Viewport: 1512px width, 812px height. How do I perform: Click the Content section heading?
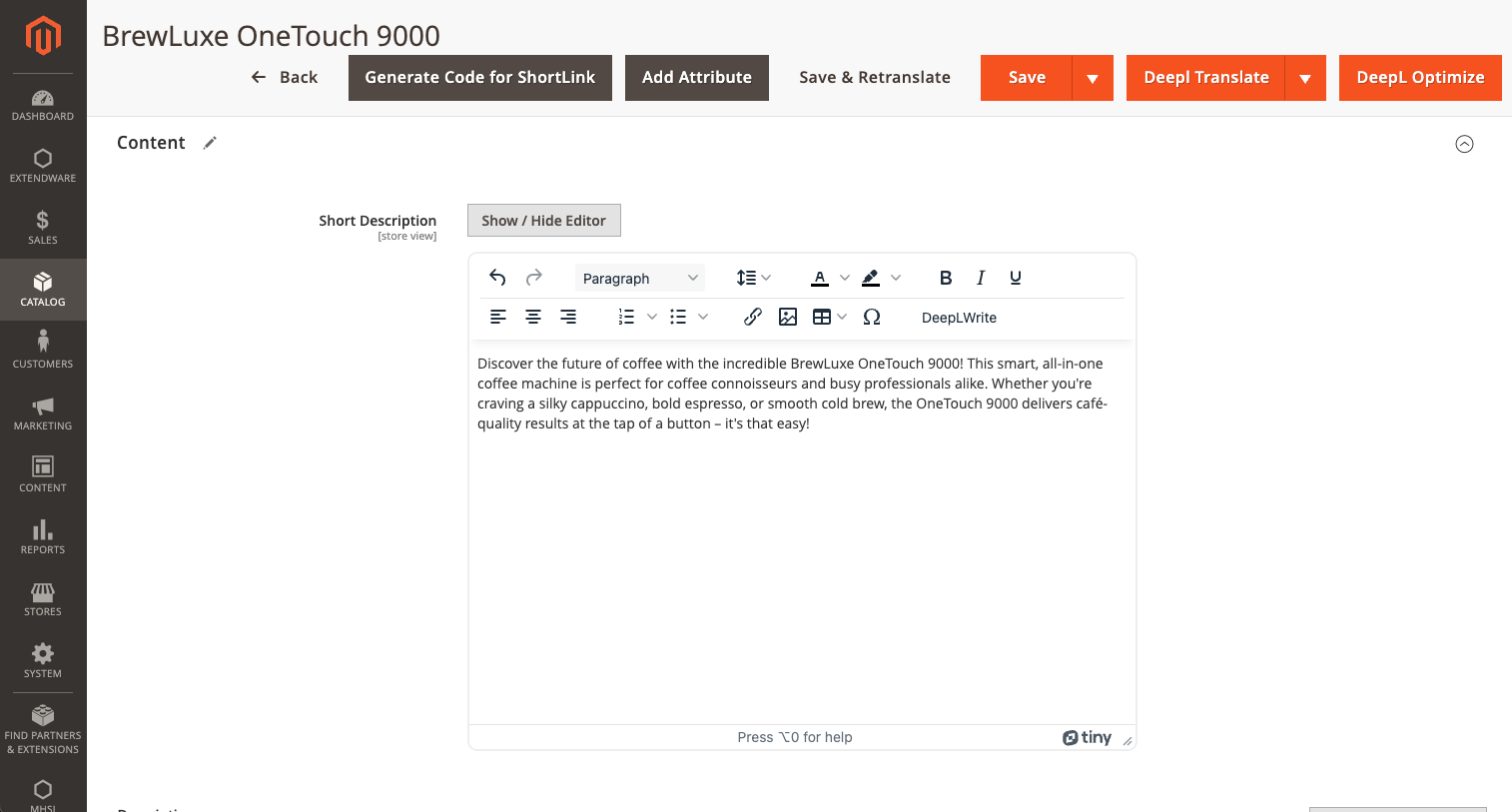[x=151, y=143]
